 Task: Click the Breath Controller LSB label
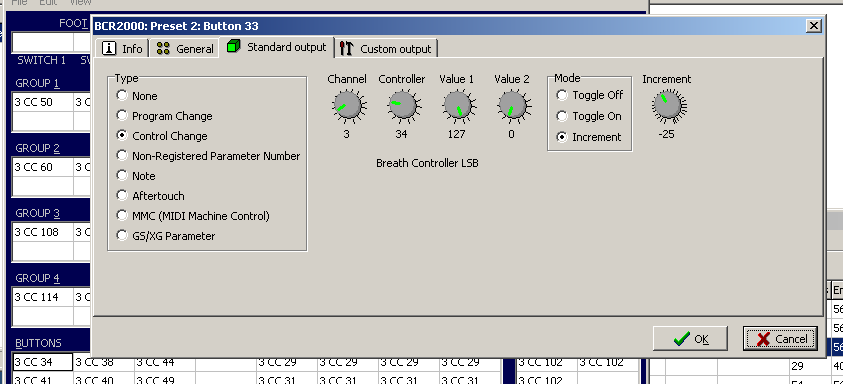tap(427, 163)
